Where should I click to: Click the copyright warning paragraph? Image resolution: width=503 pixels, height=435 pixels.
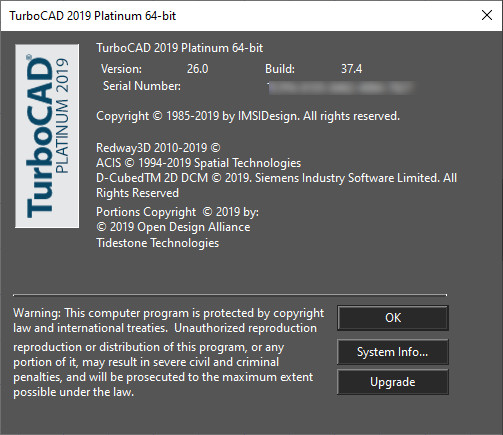168,352
